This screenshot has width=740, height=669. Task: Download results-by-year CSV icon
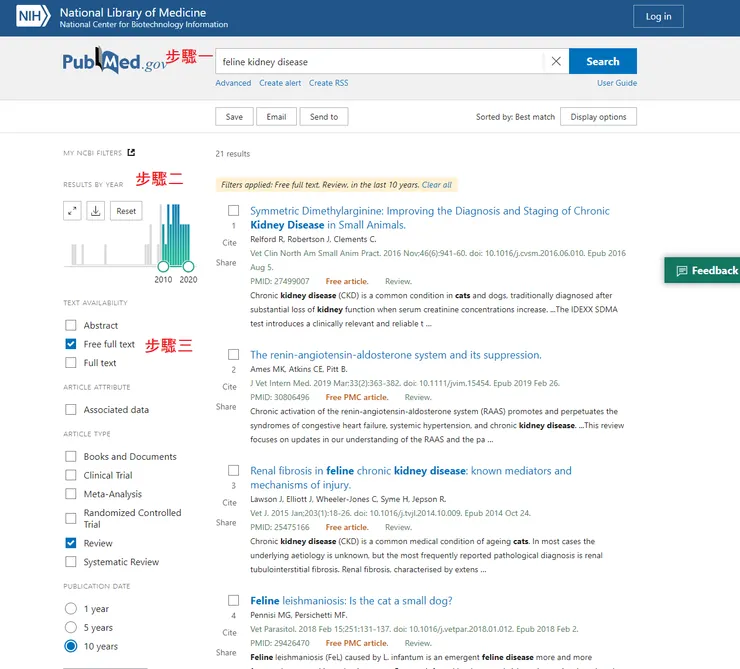click(x=95, y=211)
